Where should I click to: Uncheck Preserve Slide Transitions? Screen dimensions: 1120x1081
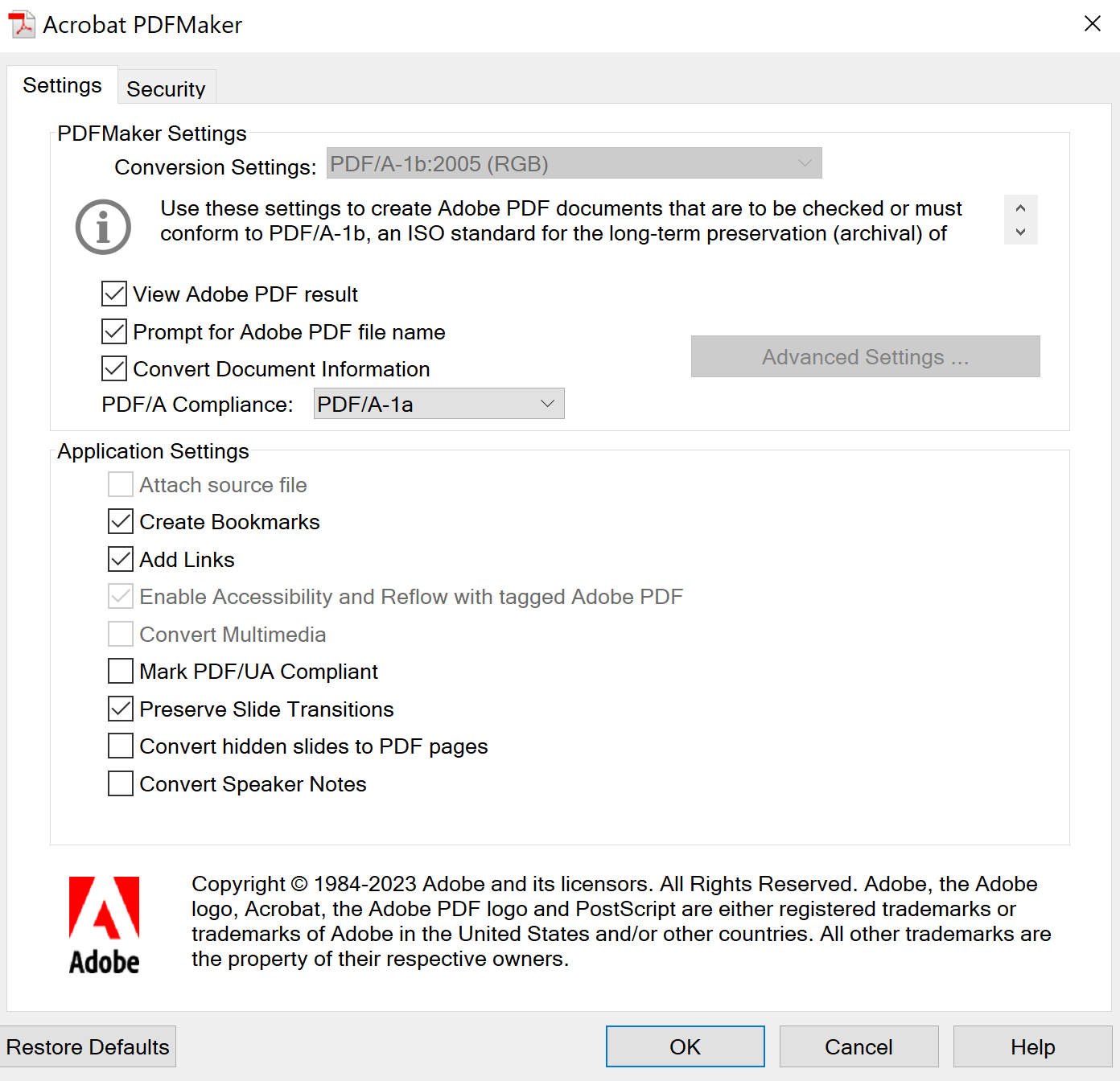(x=119, y=709)
